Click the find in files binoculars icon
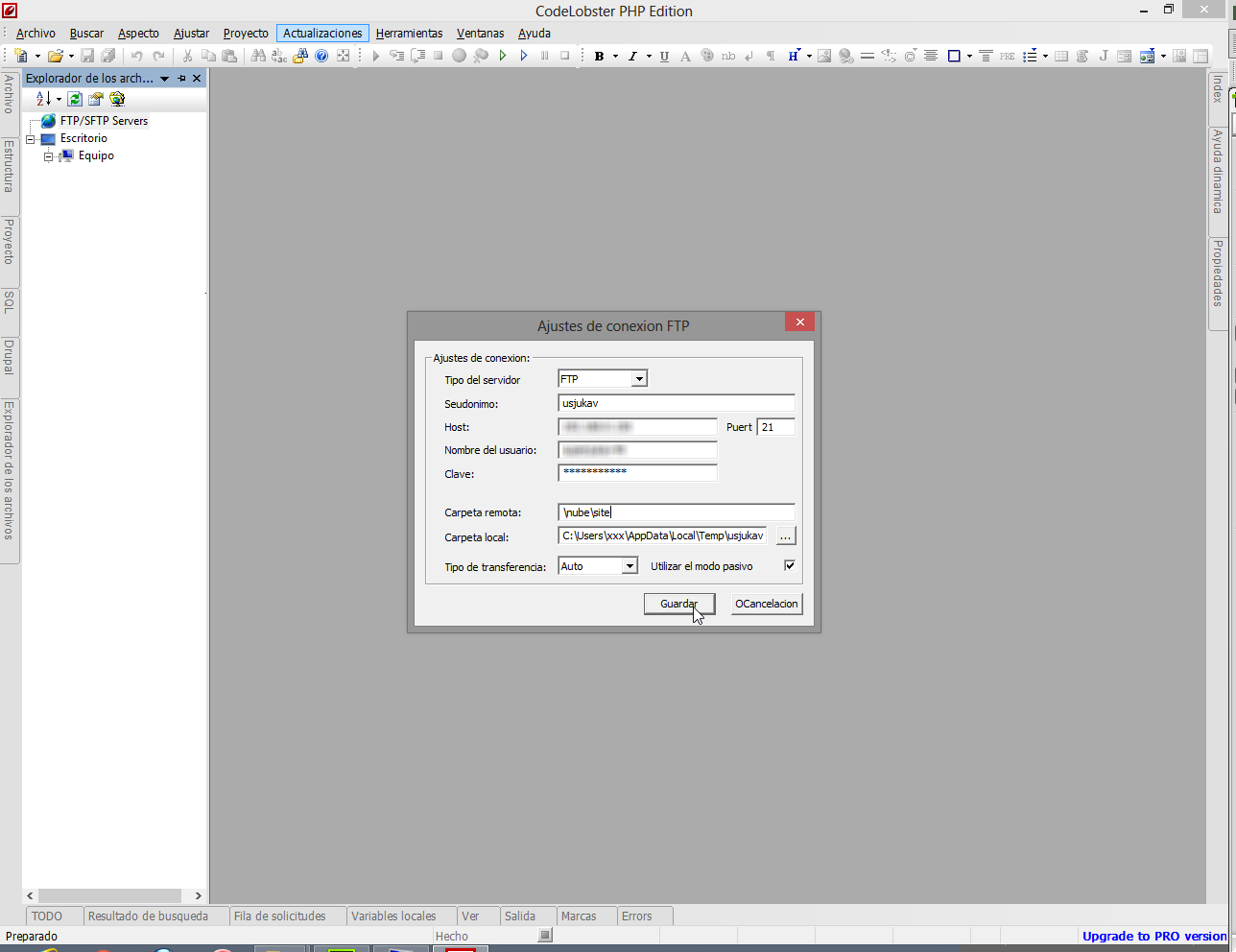The height and width of the screenshot is (952, 1236). coord(258,56)
